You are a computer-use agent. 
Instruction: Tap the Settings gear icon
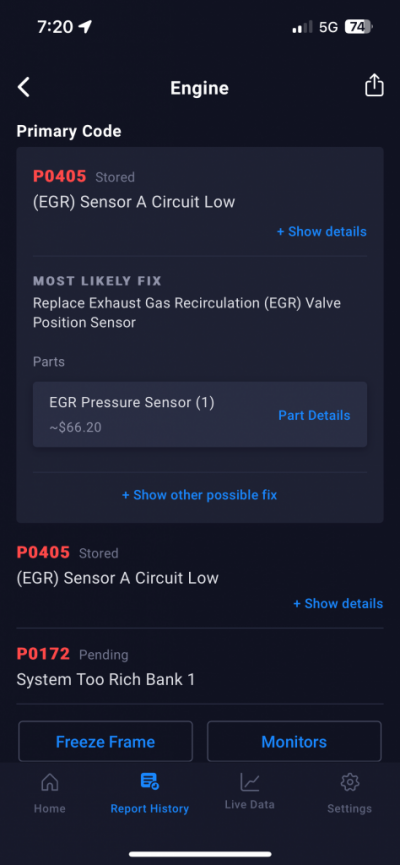pyautogui.click(x=350, y=782)
